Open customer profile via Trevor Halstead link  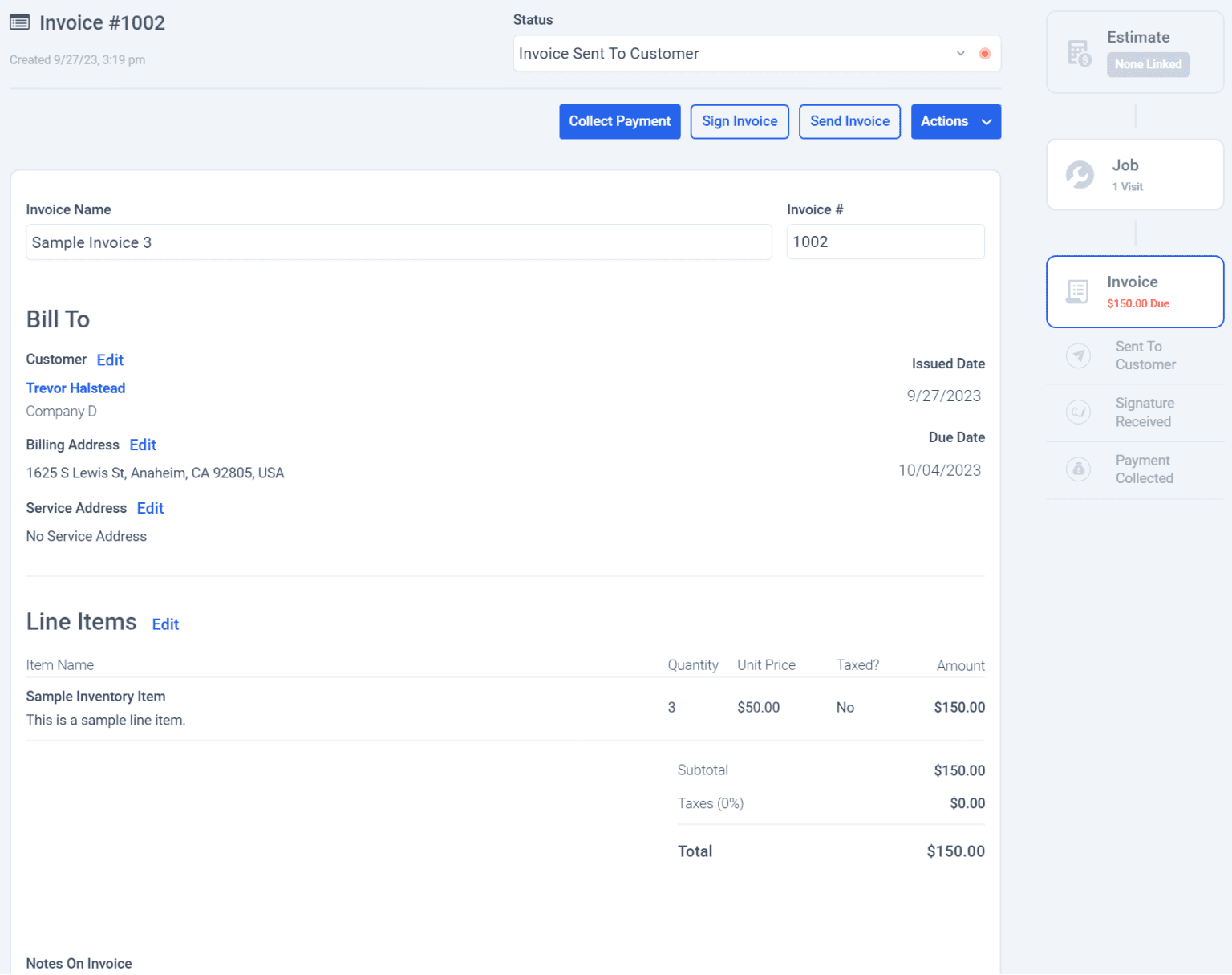pos(75,388)
